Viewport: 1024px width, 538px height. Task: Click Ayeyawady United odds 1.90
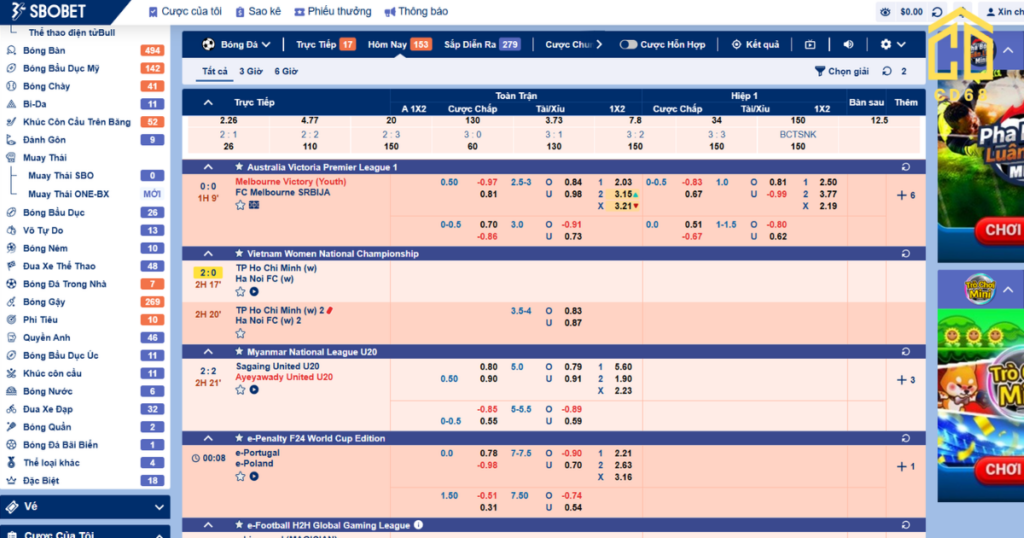[x=623, y=379]
